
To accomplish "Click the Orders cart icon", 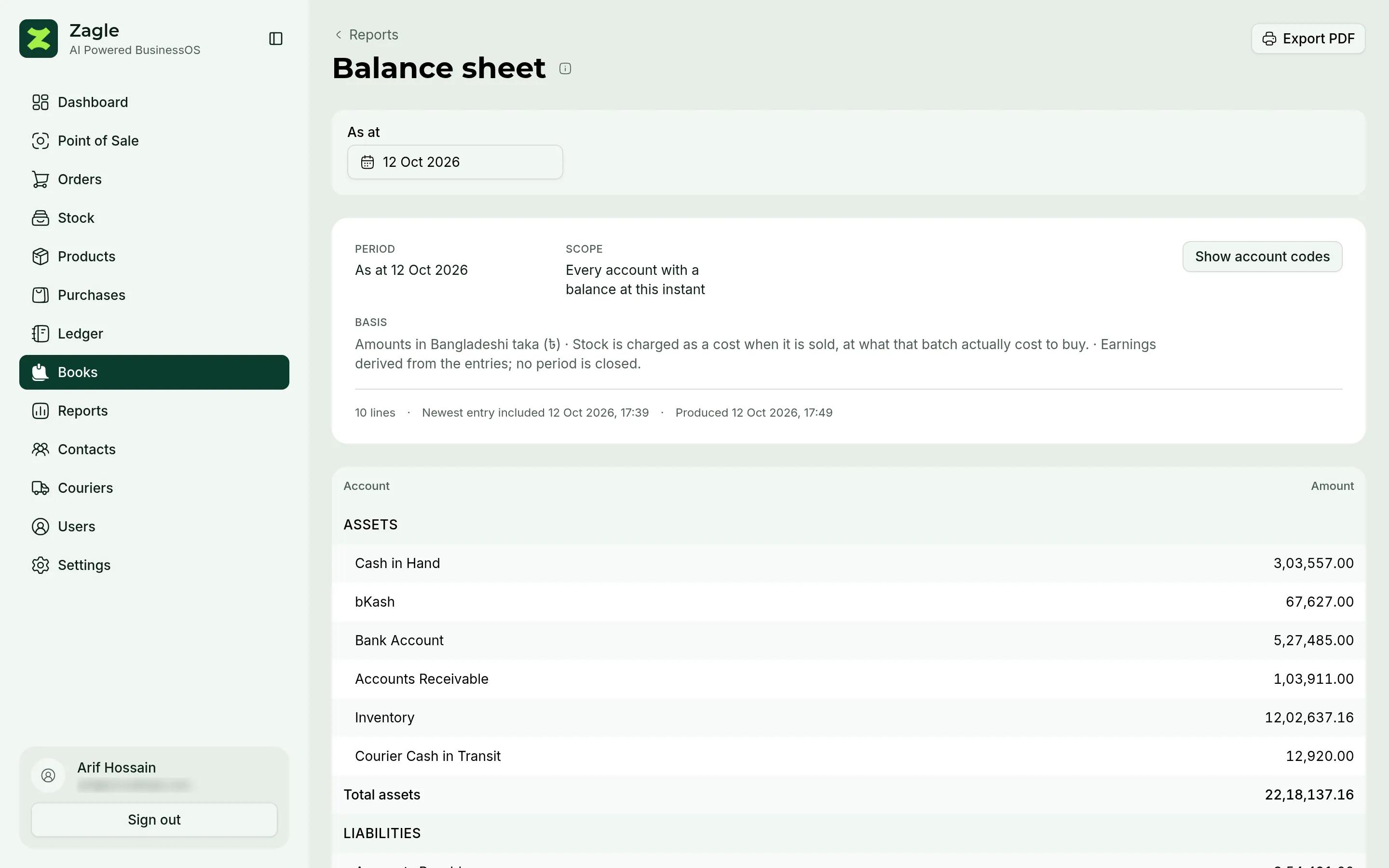I will 40,179.
